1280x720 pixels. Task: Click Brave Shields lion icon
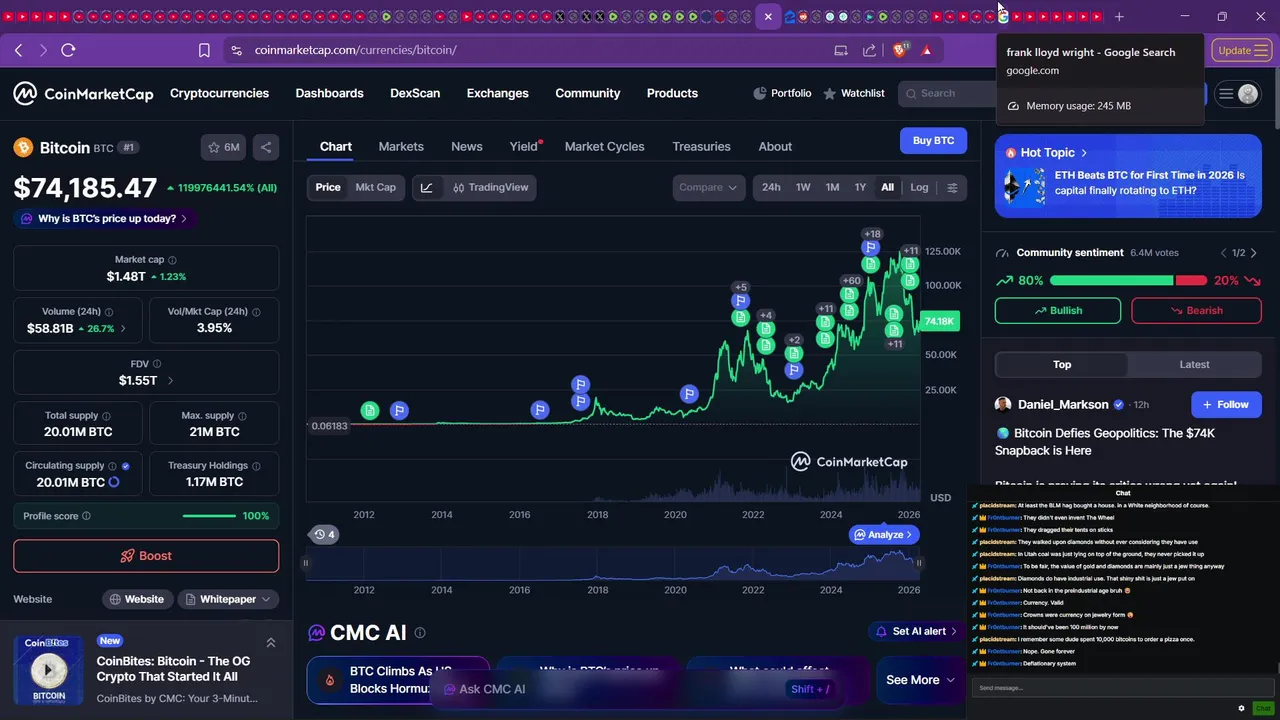tap(900, 50)
